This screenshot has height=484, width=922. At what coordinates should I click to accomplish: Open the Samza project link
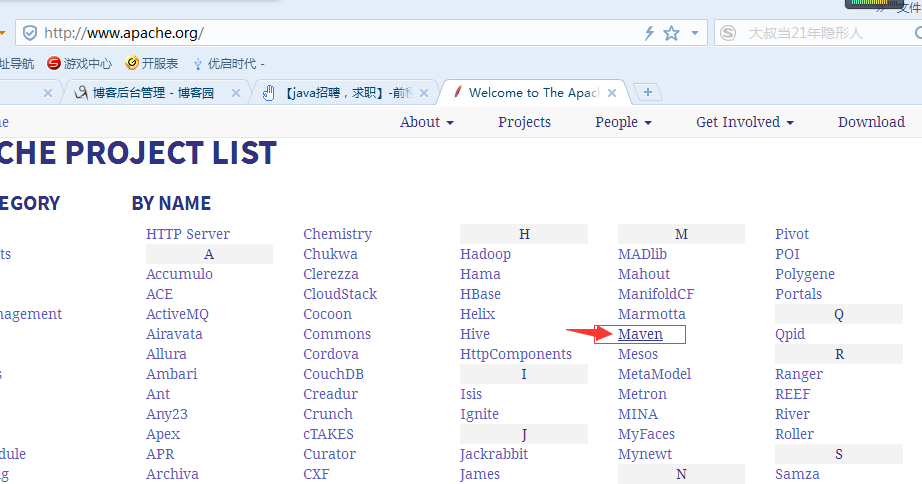point(797,474)
